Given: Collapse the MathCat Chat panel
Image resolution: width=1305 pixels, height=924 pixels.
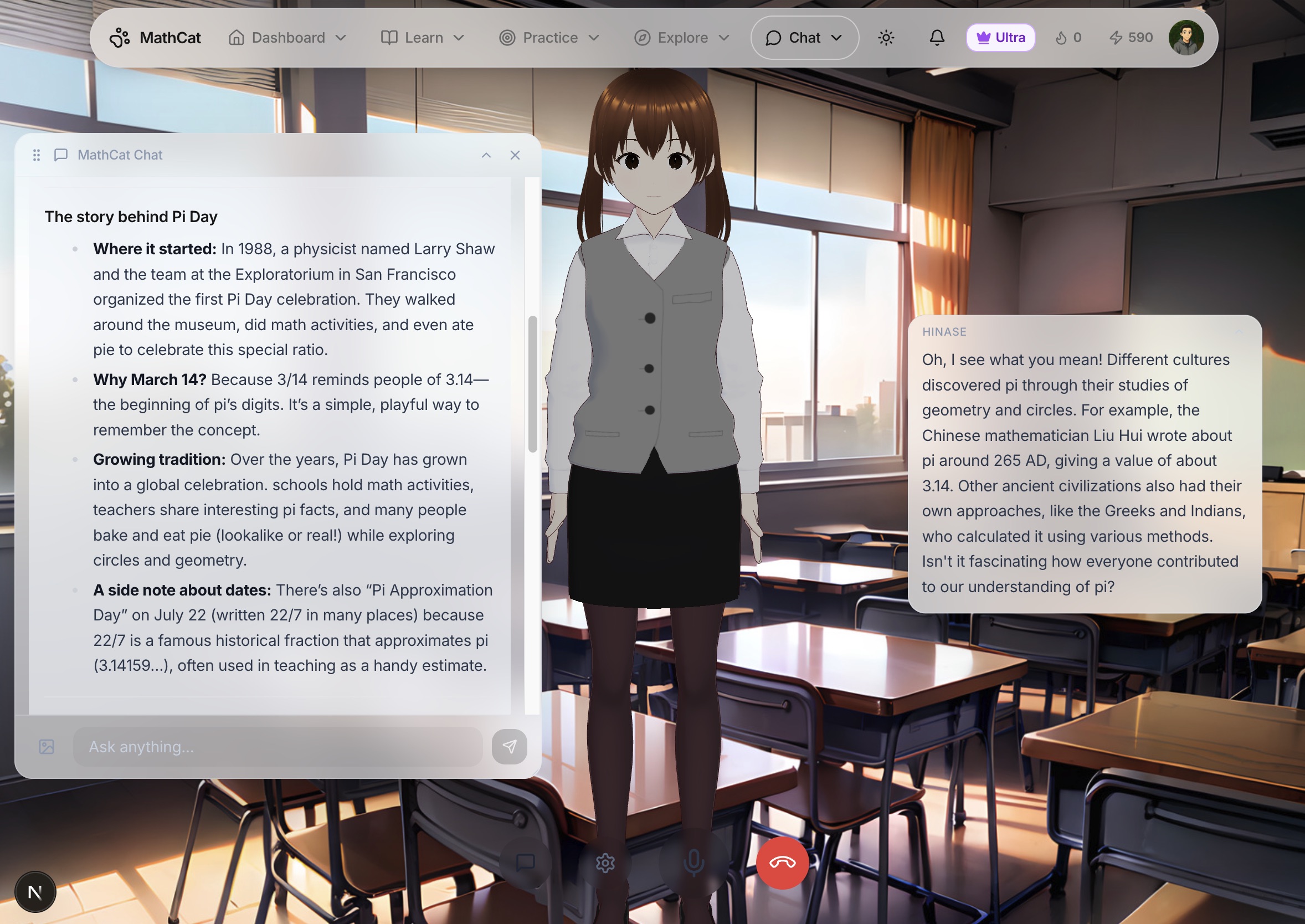Looking at the screenshot, I should [x=486, y=155].
